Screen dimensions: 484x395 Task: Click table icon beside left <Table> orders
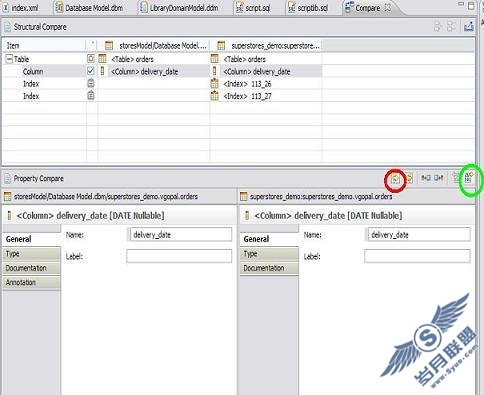102,59
